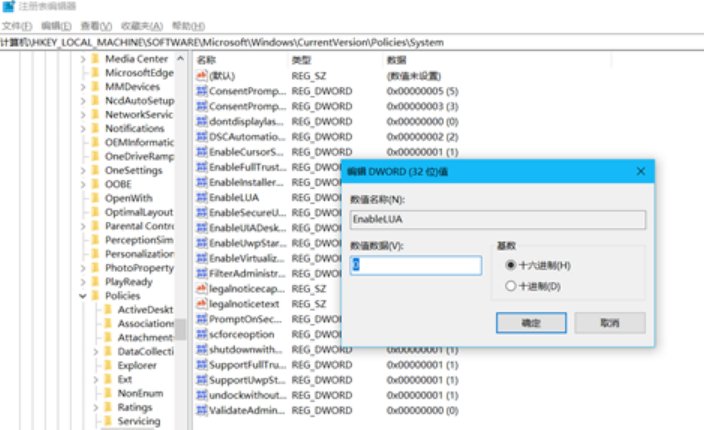Close the 编辑 DWORD dialog

tap(641, 171)
